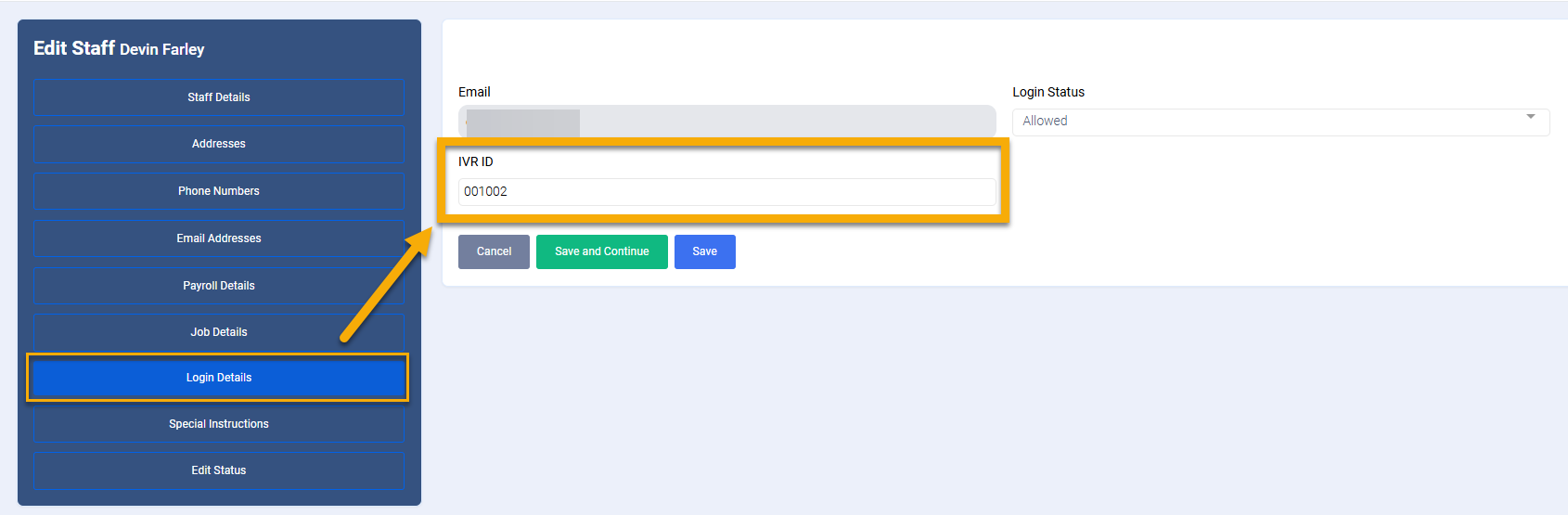This screenshot has width=1568, height=515.
Task: Open the Special Instructions section
Action: tap(219, 424)
